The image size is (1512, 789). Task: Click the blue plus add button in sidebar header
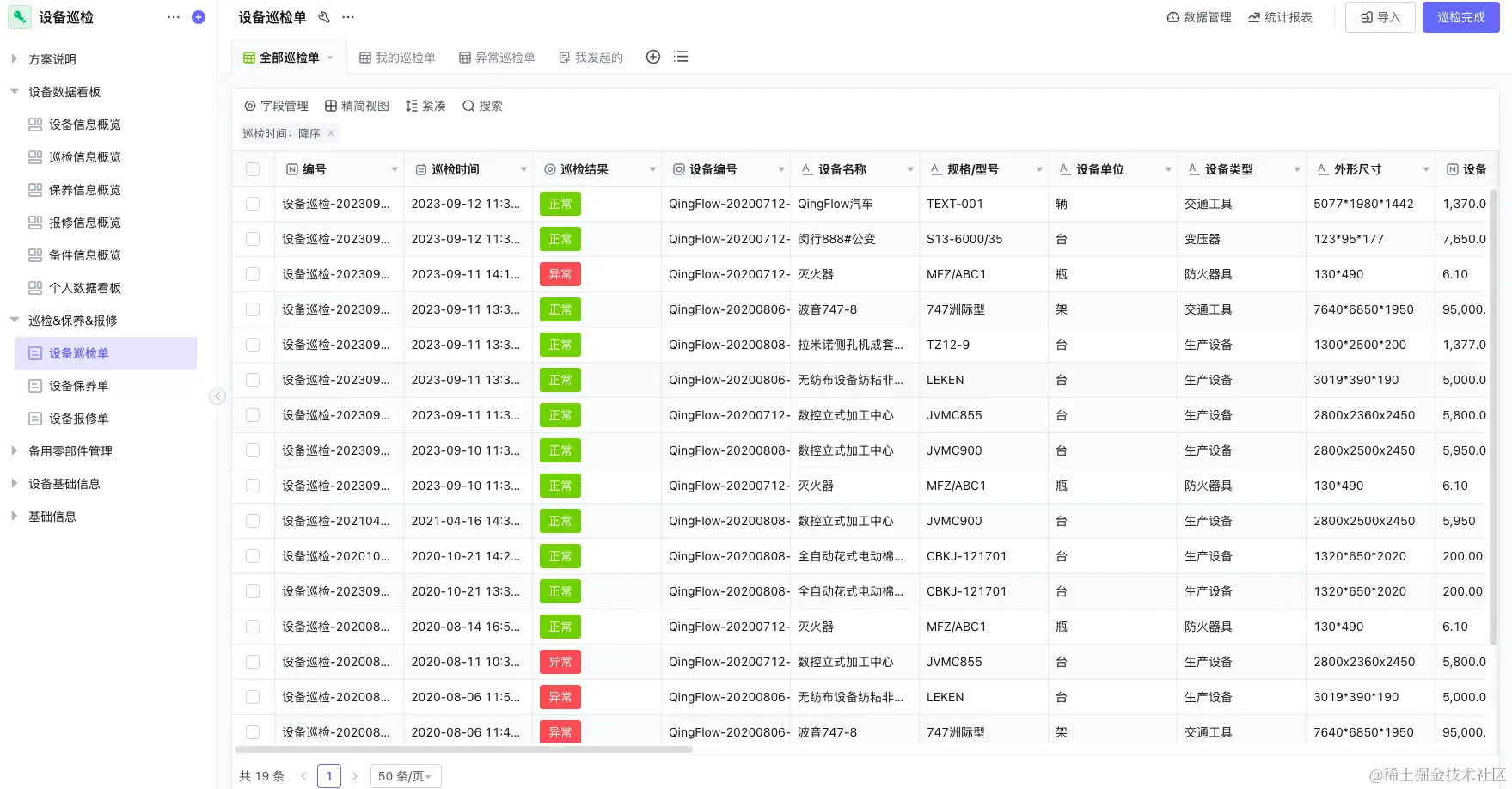click(x=199, y=17)
